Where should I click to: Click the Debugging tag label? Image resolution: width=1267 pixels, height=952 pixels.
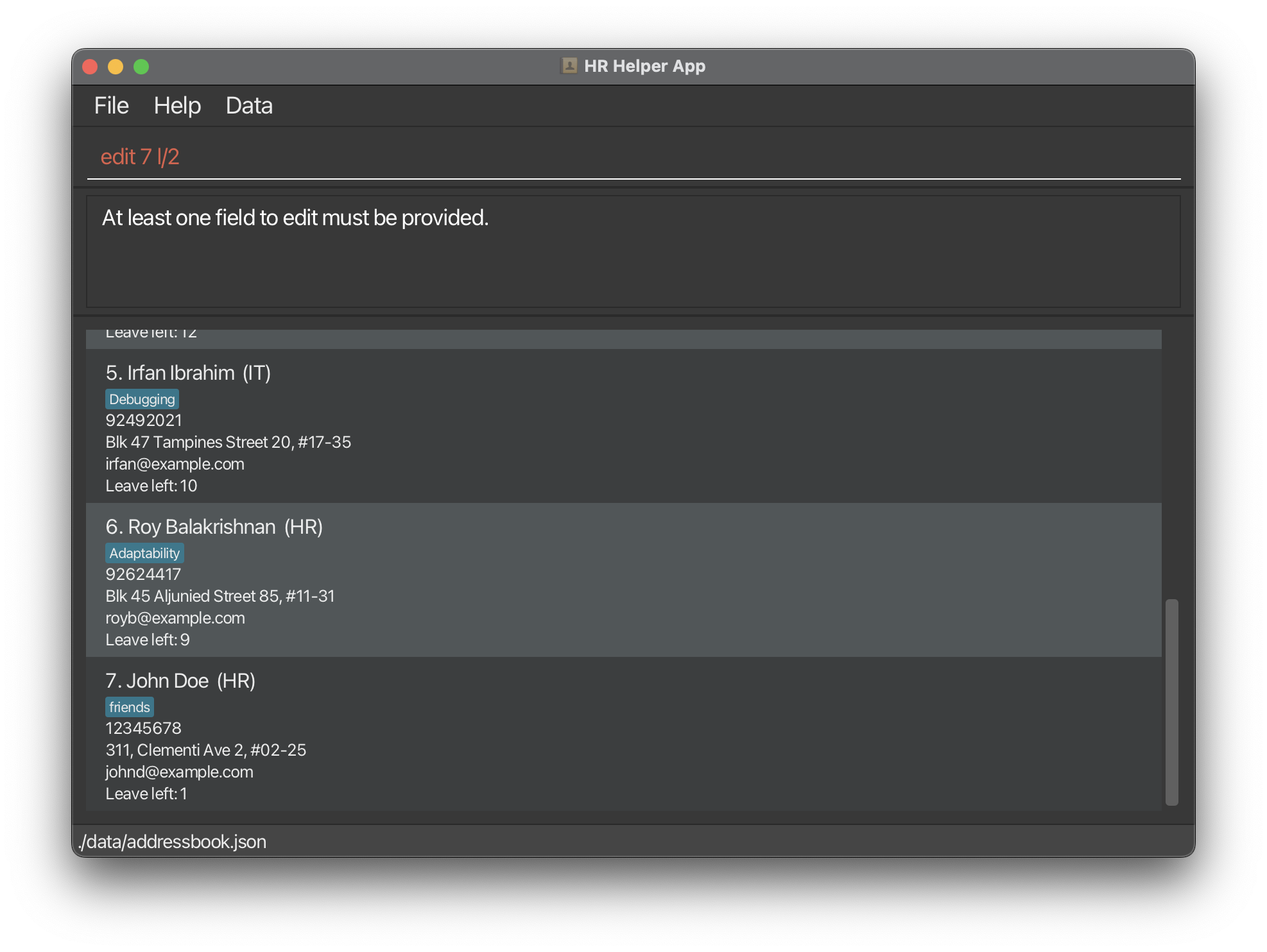click(x=142, y=399)
